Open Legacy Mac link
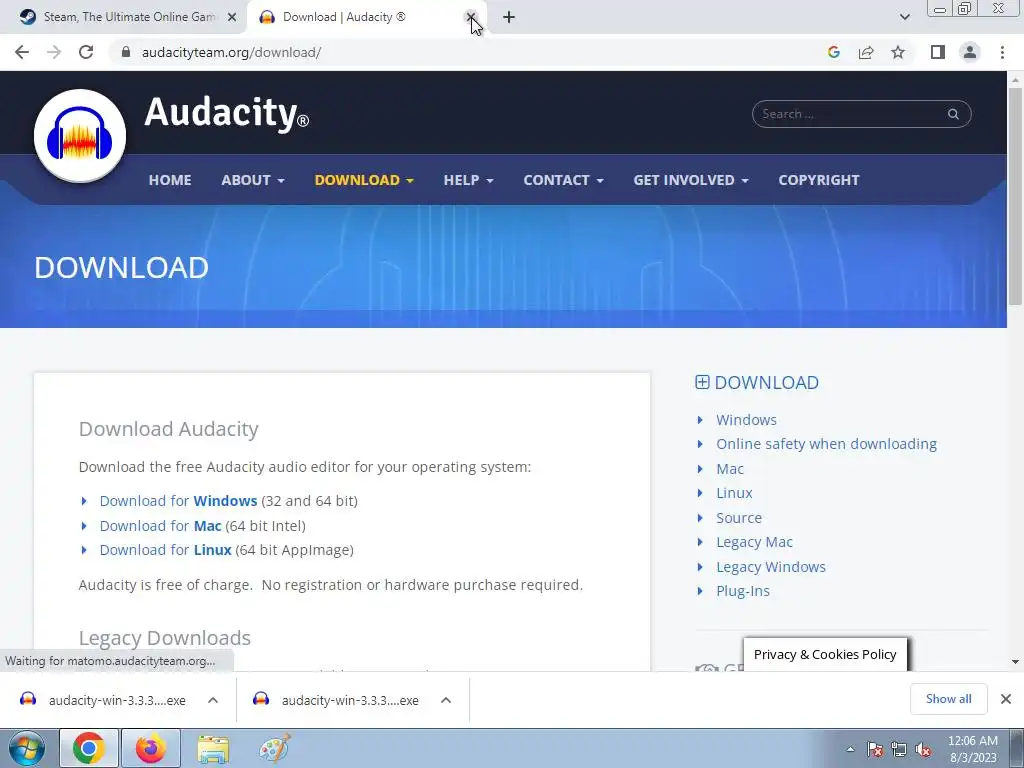This screenshot has width=1024, height=768. (x=754, y=542)
